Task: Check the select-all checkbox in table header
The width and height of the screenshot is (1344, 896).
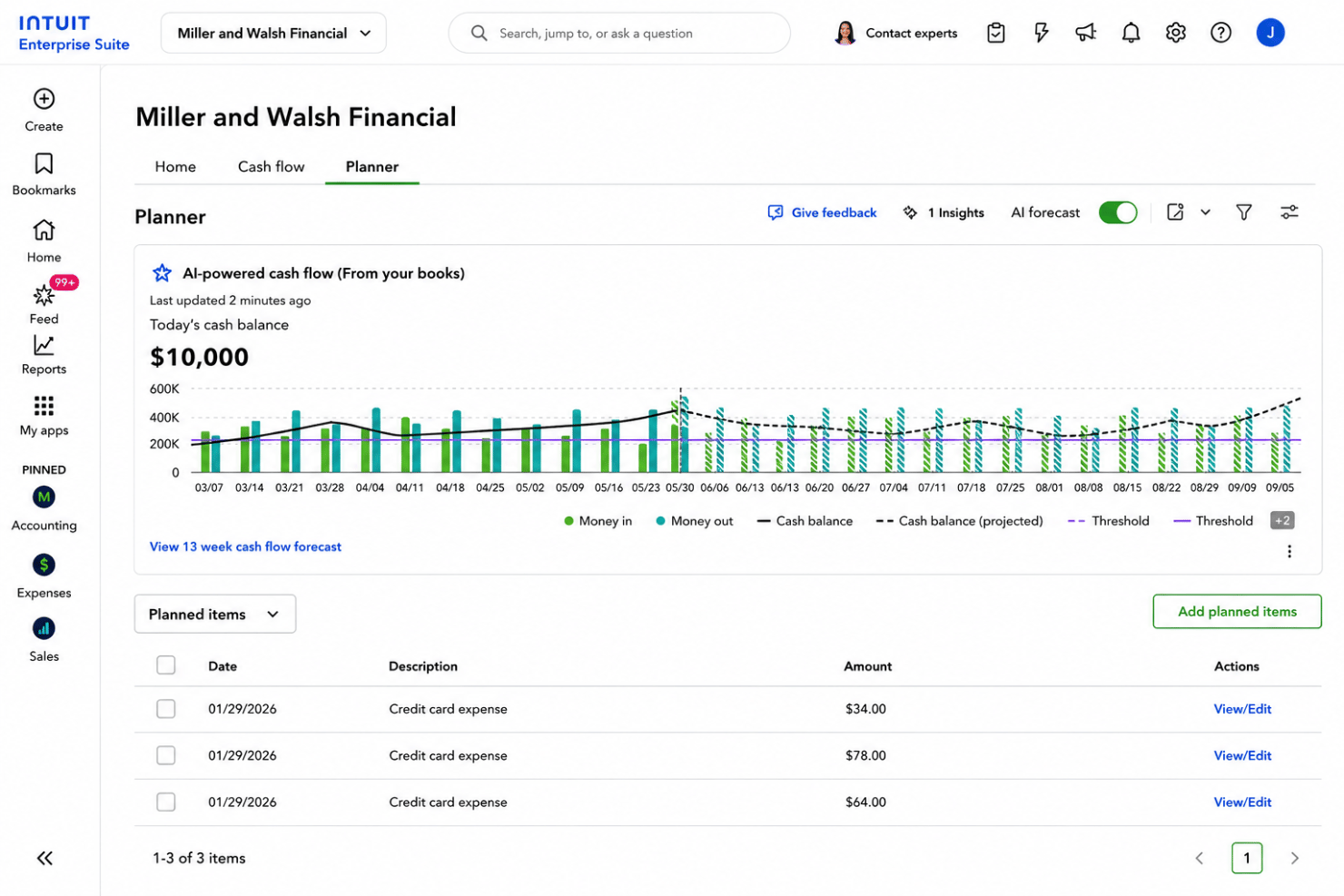Action: click(166, 665)
